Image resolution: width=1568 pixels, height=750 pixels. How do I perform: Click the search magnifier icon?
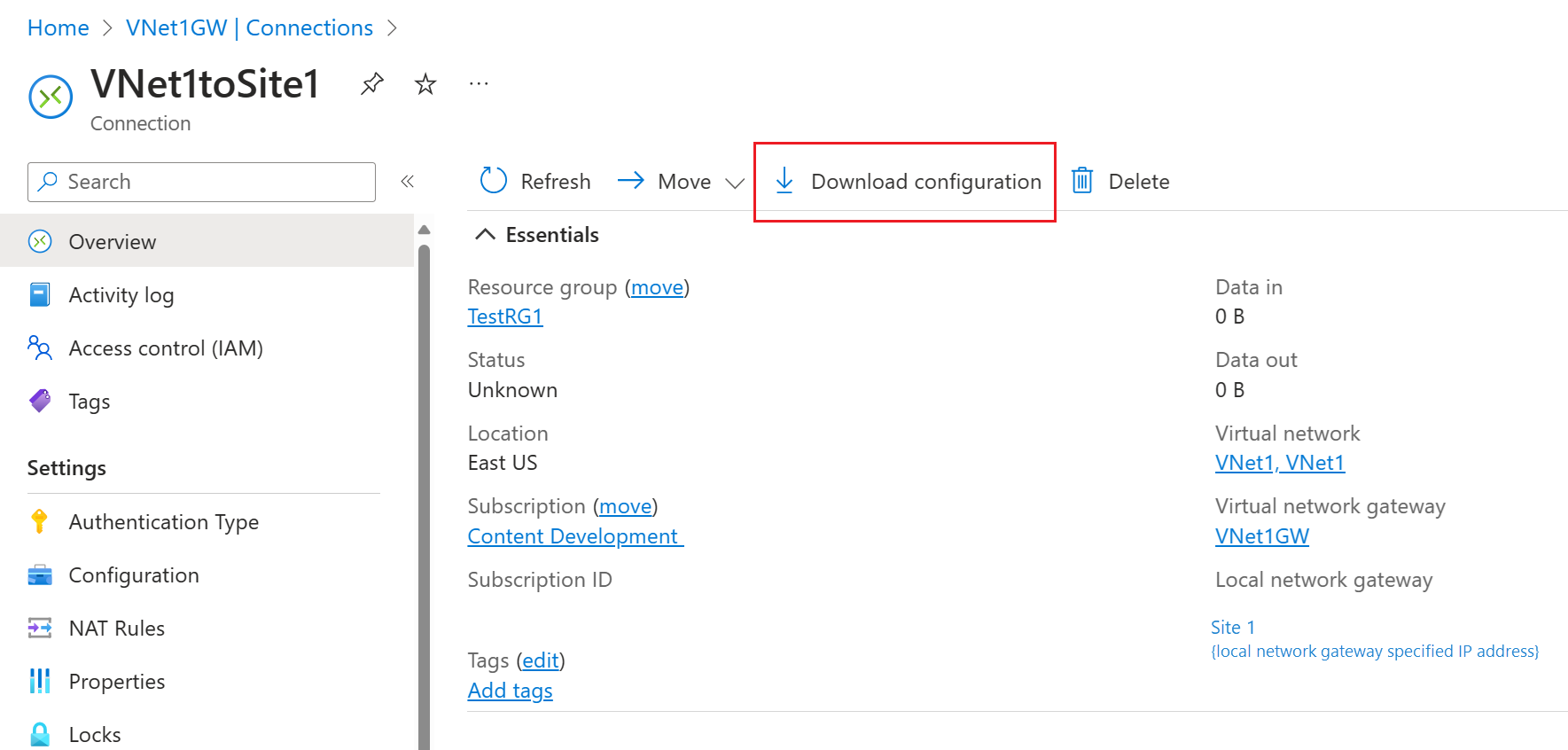click(48, 181)
